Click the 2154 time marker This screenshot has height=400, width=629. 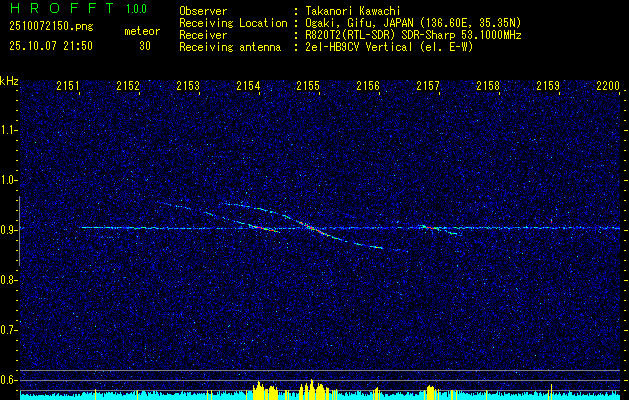(248, 86)
